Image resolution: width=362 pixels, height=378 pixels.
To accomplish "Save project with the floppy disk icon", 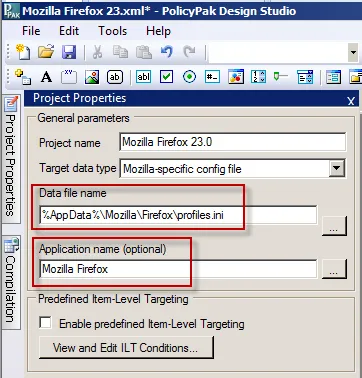I will 69,52.
